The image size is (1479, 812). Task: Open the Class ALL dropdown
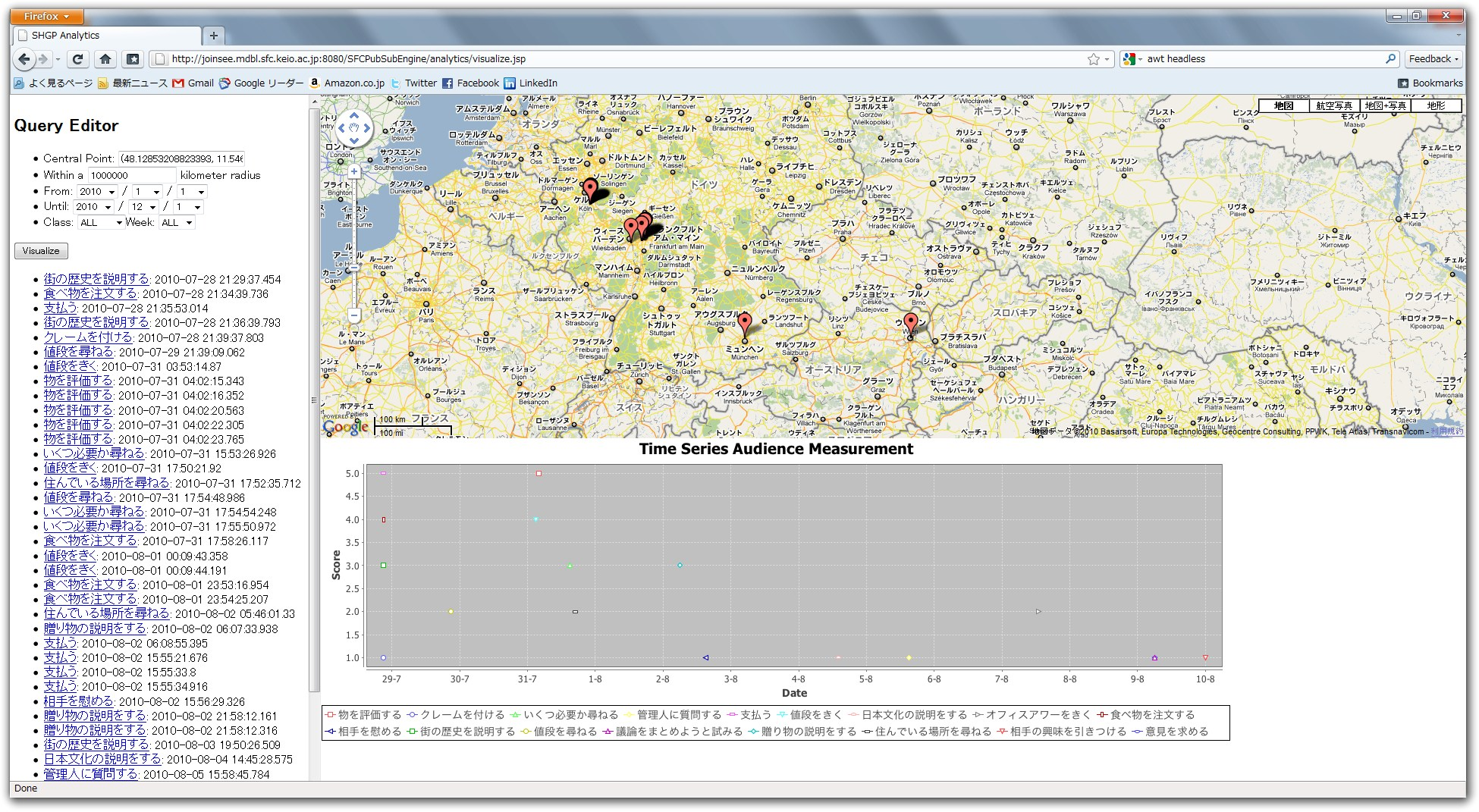[100, 223]
